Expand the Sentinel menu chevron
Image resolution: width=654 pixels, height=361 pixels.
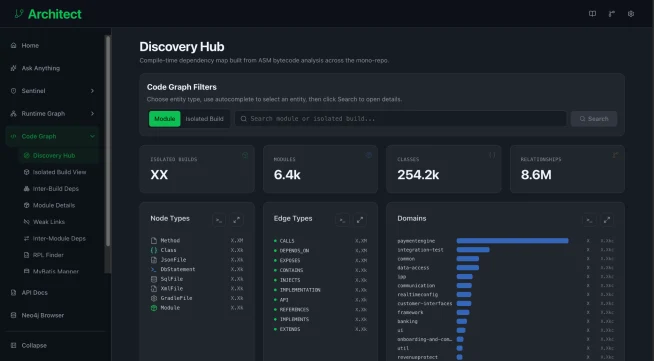(x=92, y=91)
